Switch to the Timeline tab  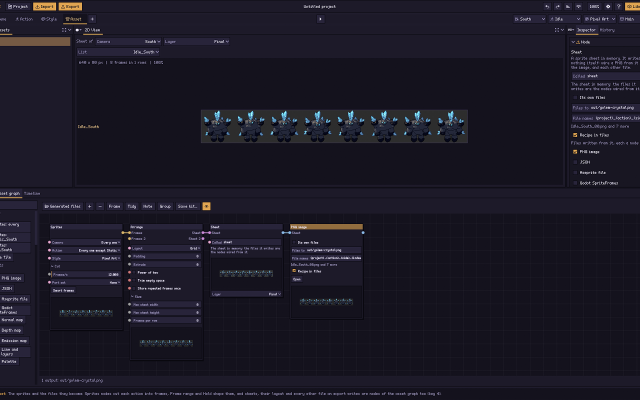[32, 193]
